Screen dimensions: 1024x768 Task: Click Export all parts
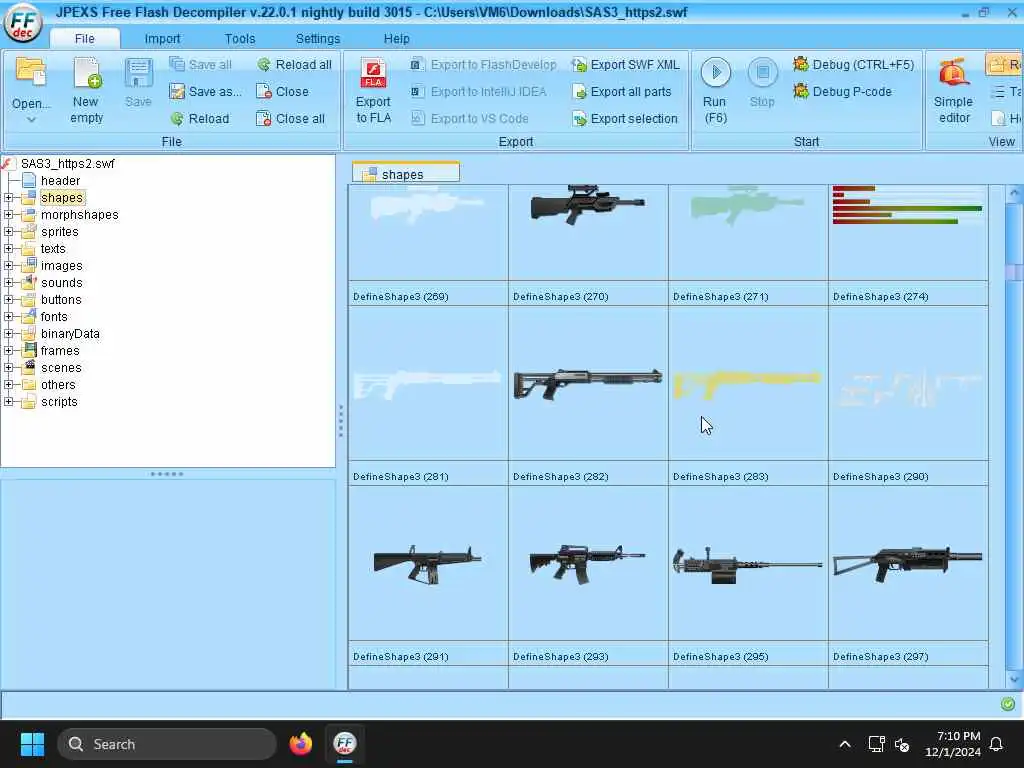622,91
